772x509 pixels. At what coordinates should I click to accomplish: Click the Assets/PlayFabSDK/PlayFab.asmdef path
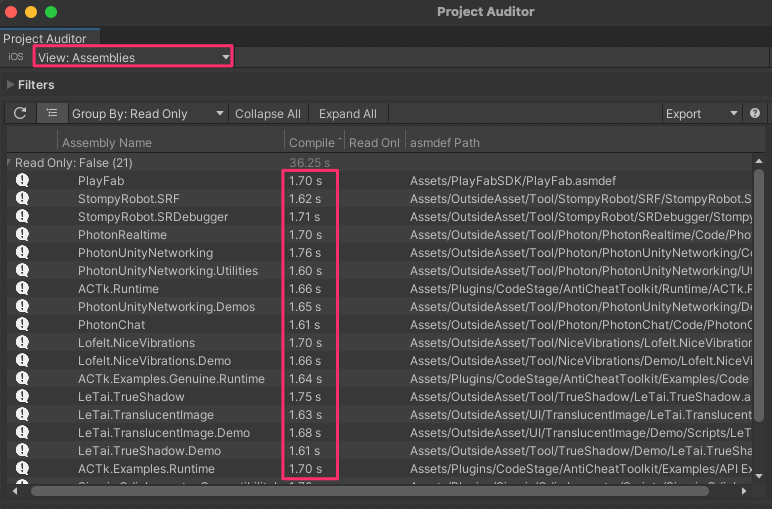click(513, 181)
